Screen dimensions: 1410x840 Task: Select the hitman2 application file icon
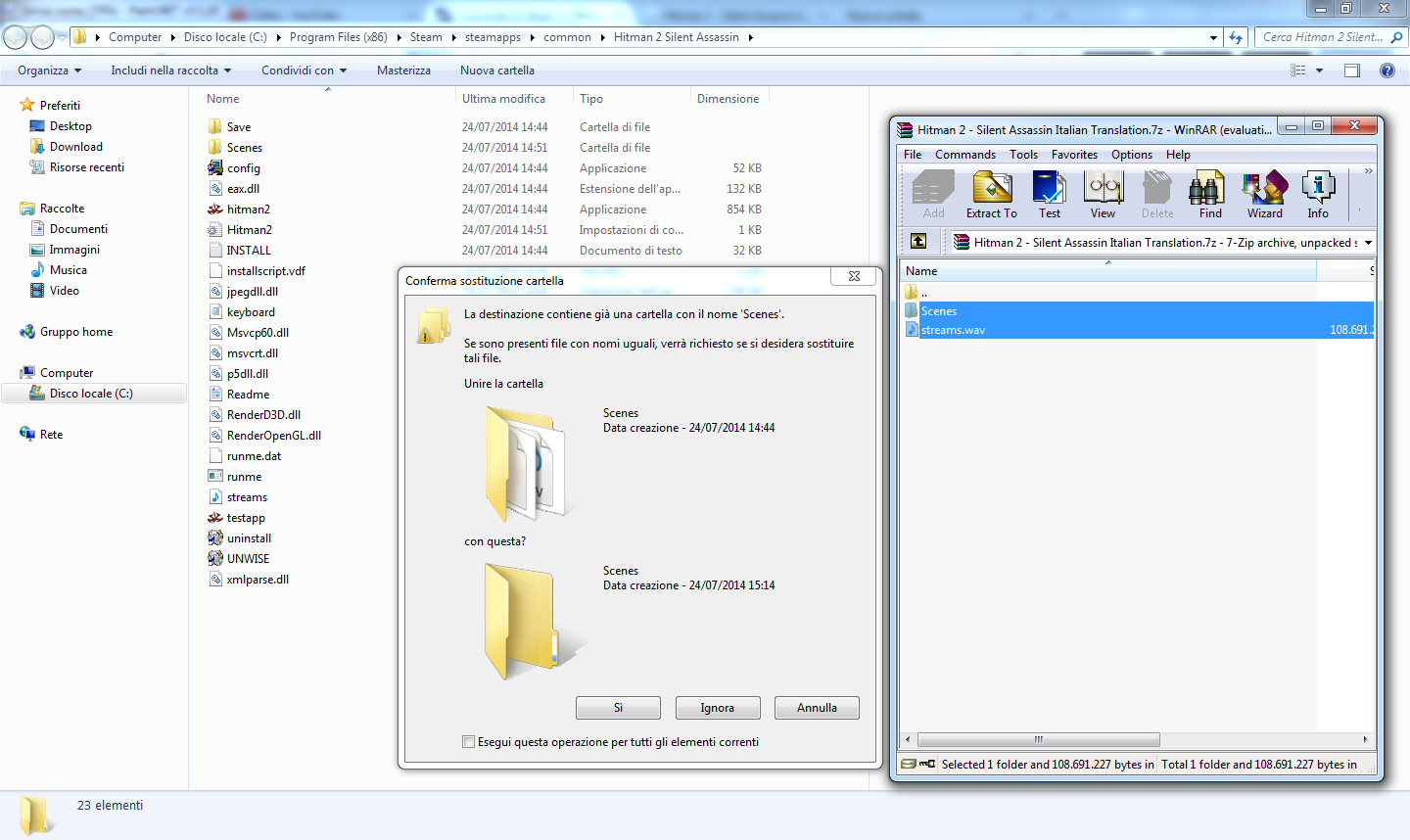(x=215, y=210)
